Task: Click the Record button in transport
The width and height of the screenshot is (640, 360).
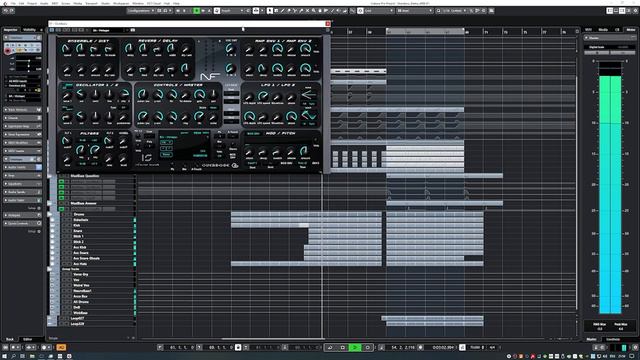Action: [367, 347]
